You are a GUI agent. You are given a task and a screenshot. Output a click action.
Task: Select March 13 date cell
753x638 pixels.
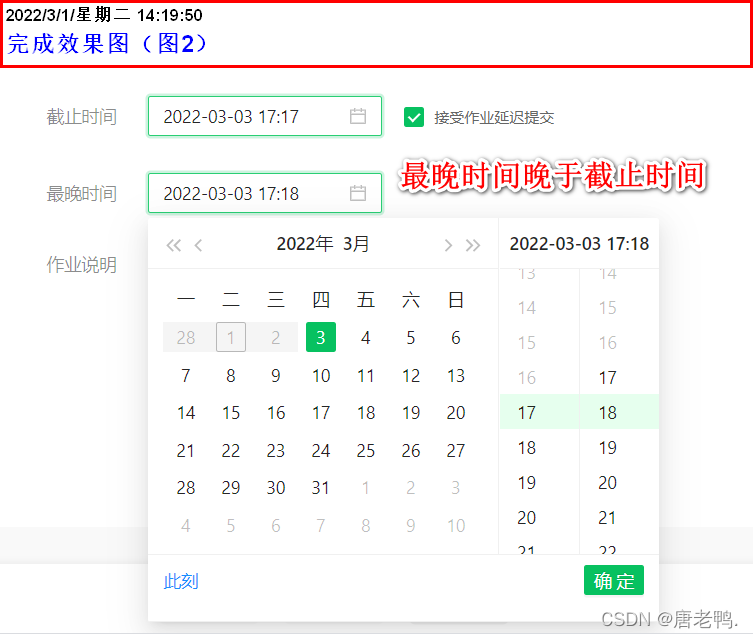tap(455, 375)
